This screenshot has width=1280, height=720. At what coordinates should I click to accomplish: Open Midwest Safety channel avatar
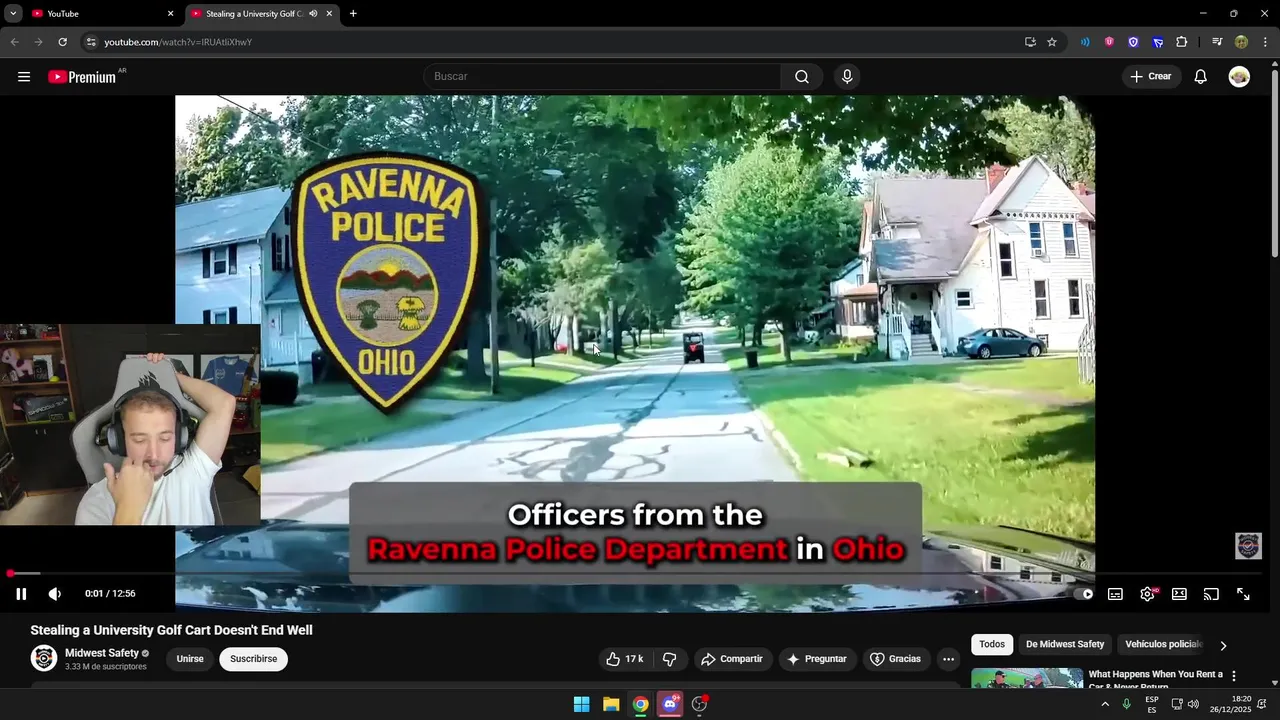click(44, 658)
